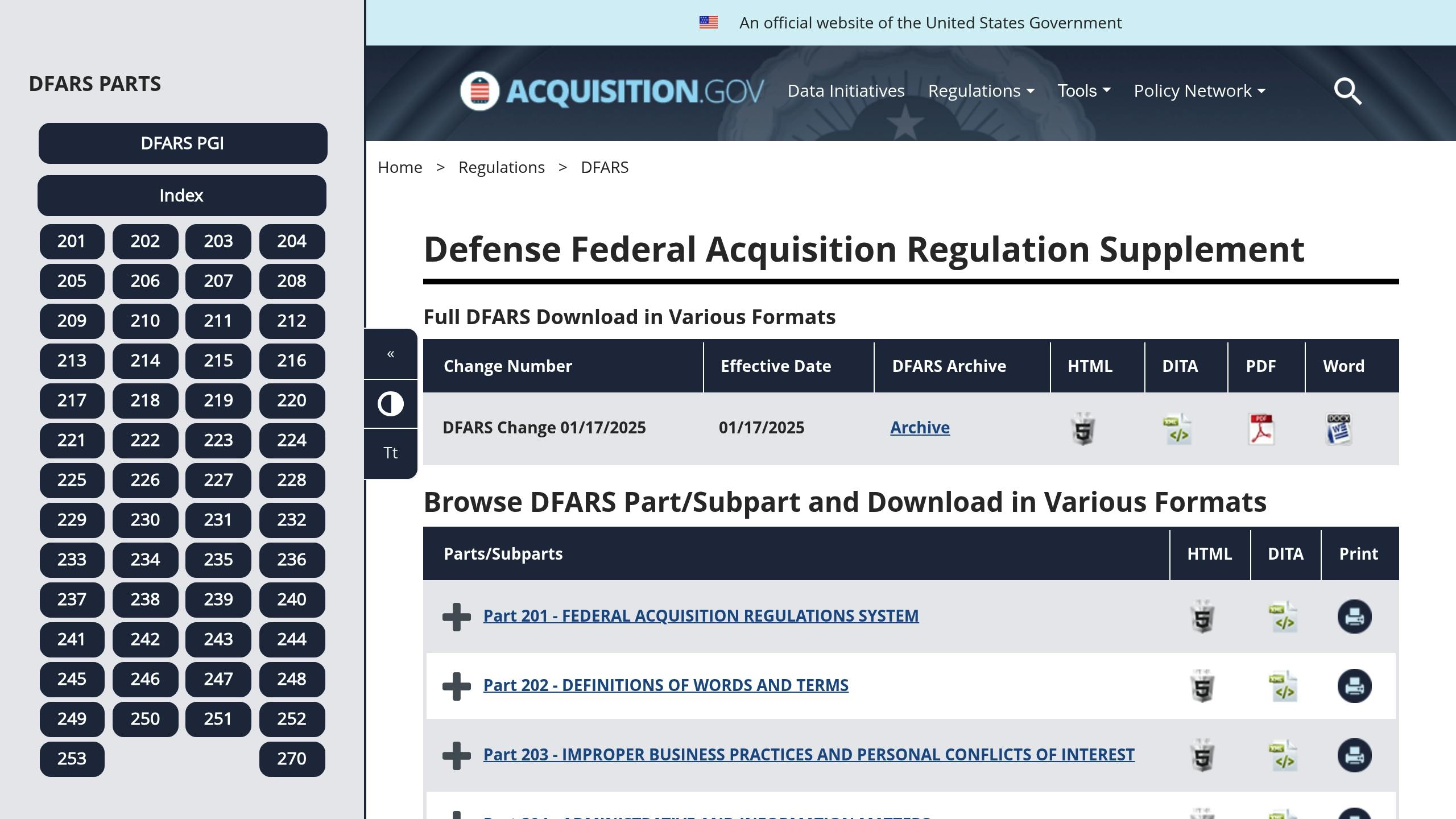
Task: Go to DFARS part 253 in sidebar
Action: (x=72, y=759)
